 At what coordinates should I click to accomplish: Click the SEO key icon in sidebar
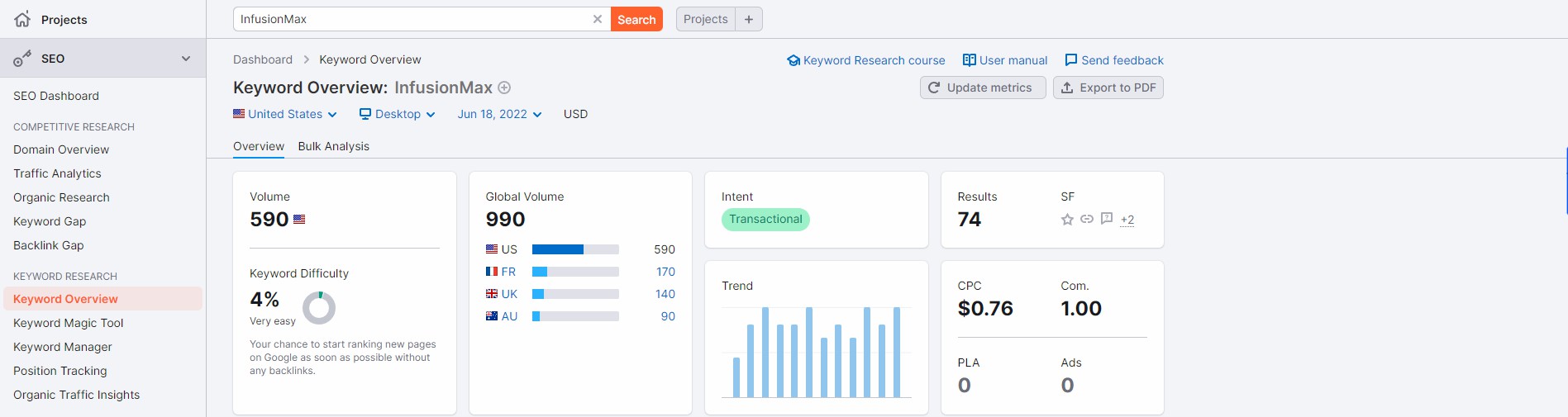tap(22, 59)
